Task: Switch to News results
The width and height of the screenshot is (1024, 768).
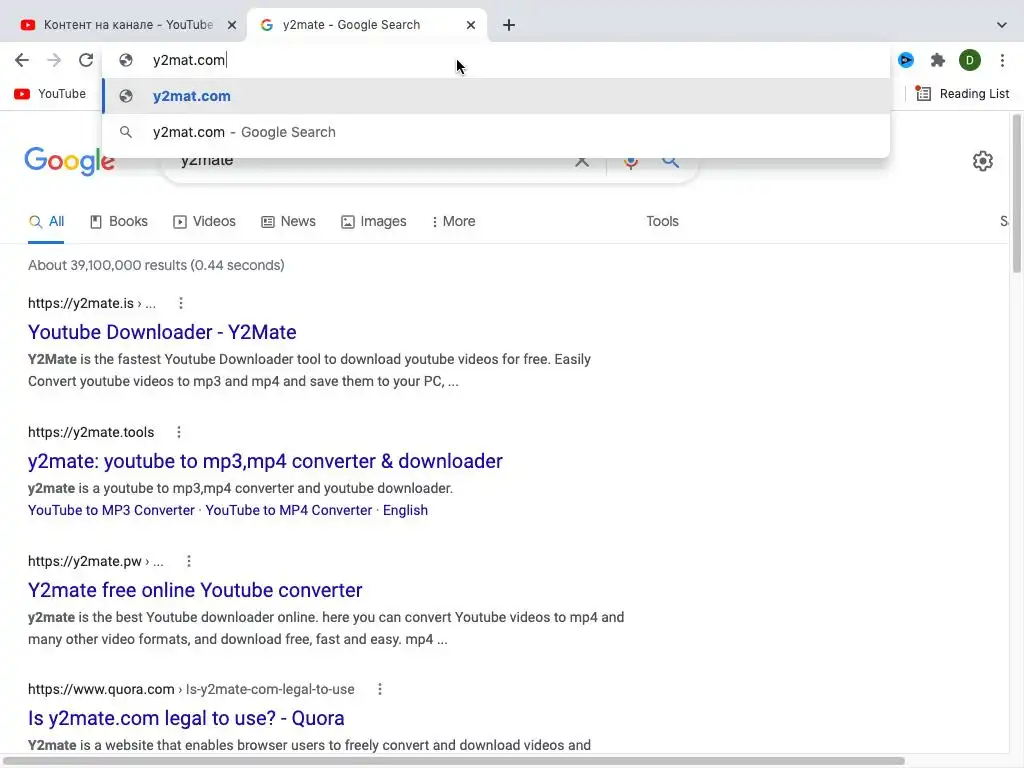Action: [289, 221]
